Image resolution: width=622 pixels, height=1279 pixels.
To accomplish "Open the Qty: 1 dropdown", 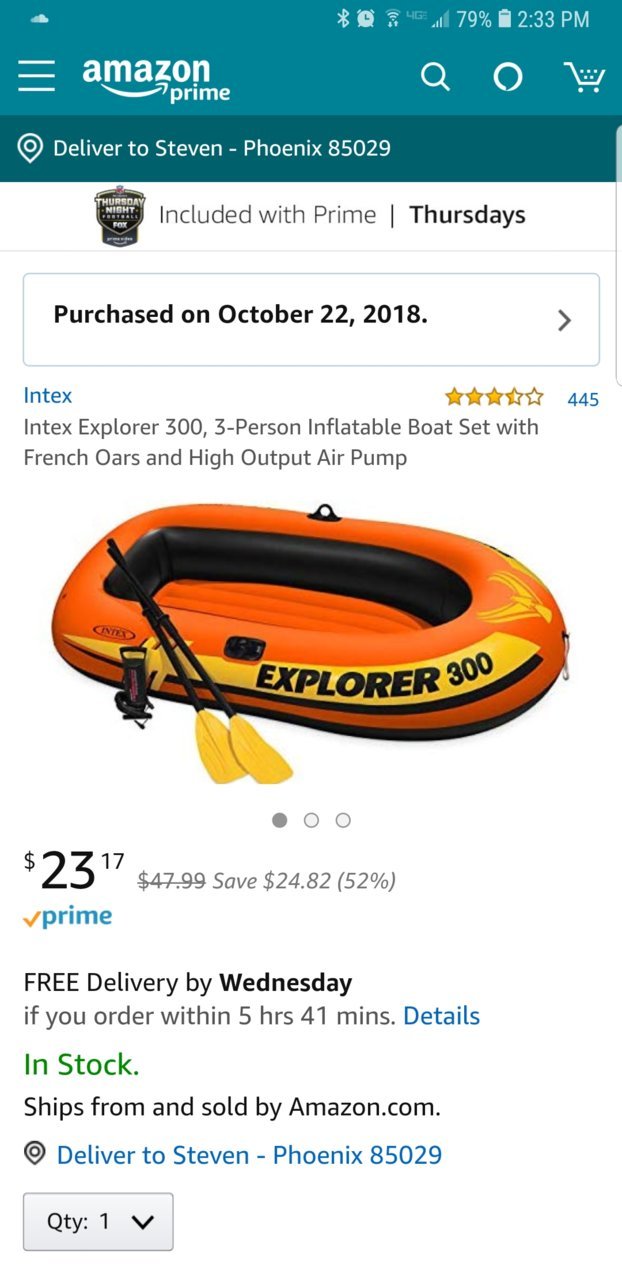I will click(98, 1221).
